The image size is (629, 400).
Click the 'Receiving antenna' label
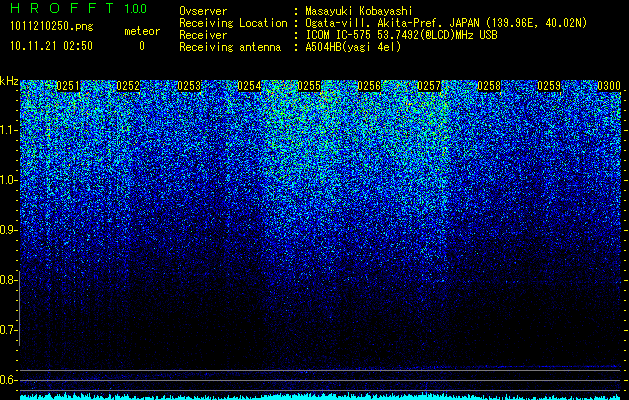230,47
